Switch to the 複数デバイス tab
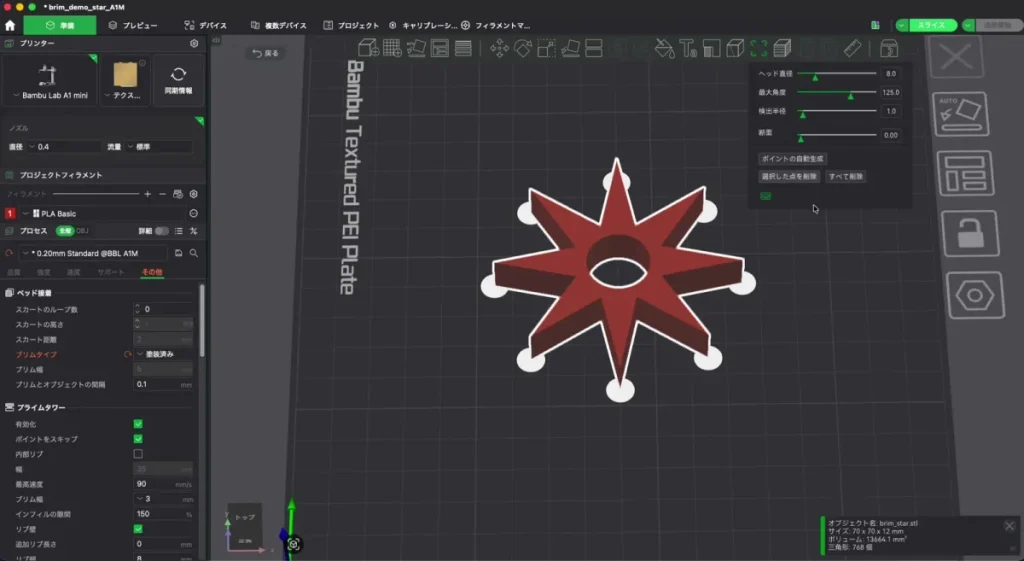This screenshot has width=1024, height=561. [x=279, y=25]
